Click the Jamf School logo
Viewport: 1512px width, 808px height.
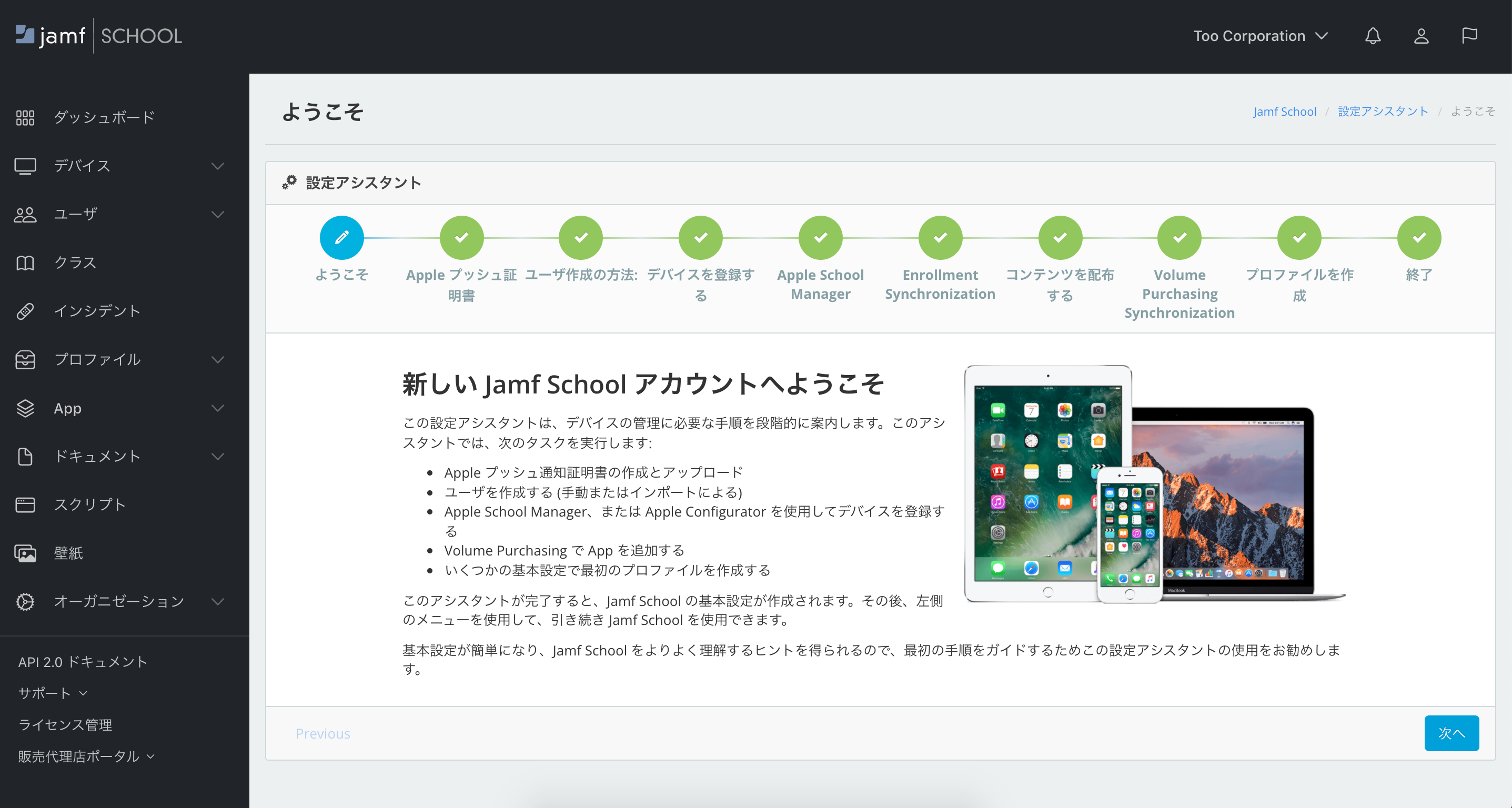click(98, 36)
